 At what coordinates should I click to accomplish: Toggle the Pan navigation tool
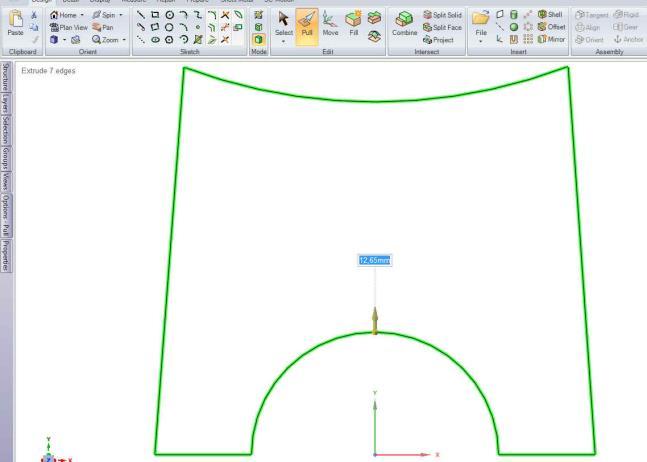103,27
